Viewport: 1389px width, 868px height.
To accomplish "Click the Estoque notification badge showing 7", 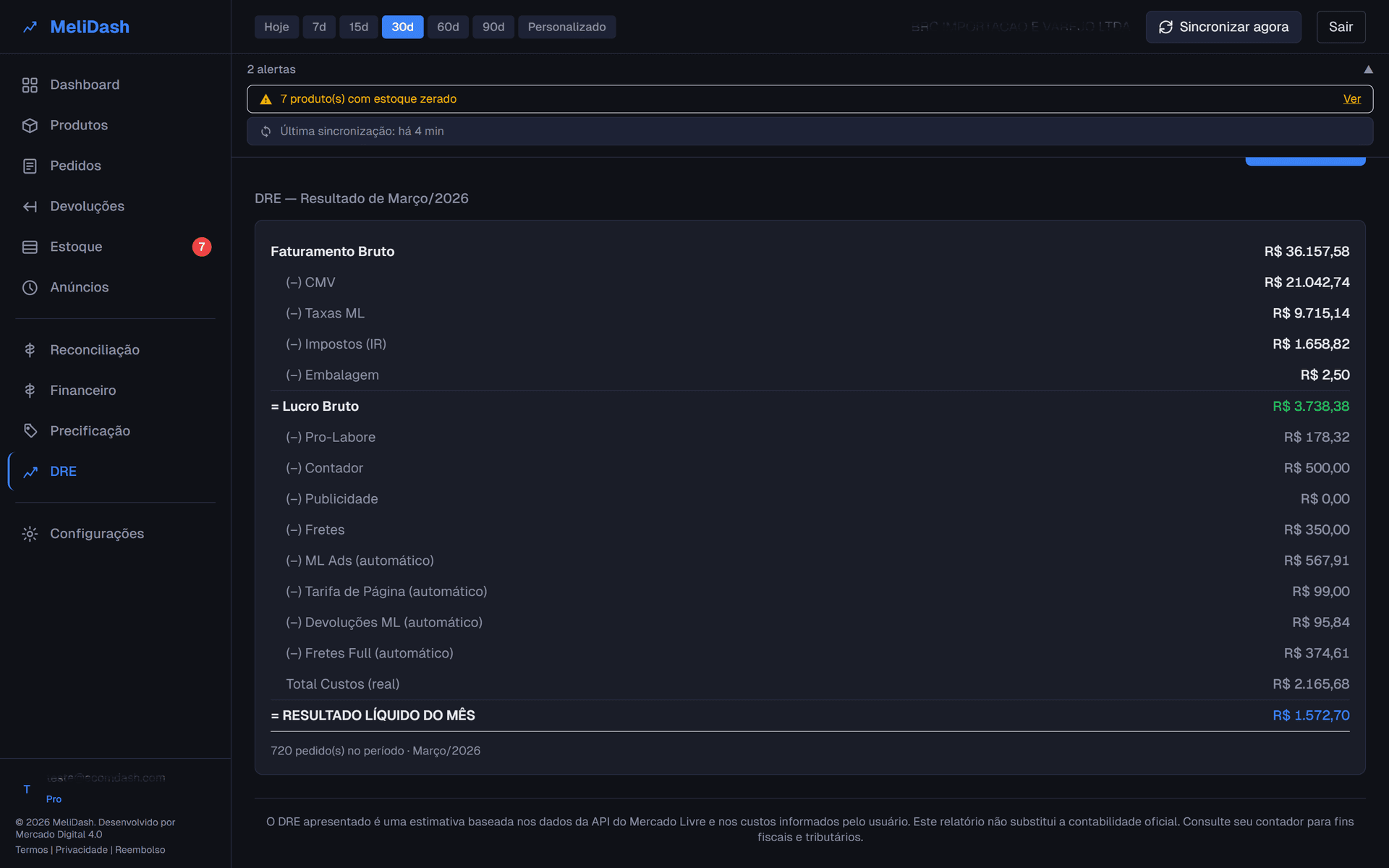I will tap(202, 247).
